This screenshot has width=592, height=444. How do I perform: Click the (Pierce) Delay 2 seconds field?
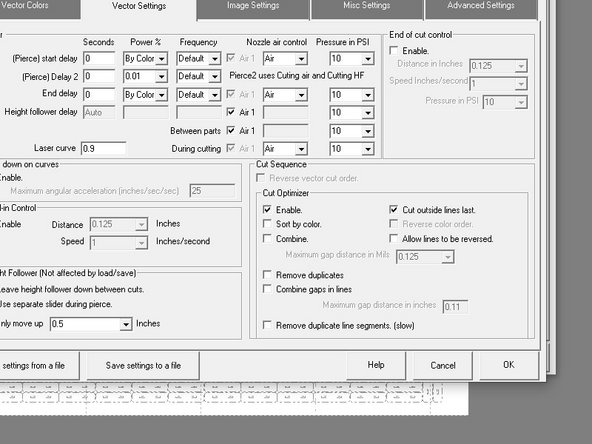tap(99, 76)
